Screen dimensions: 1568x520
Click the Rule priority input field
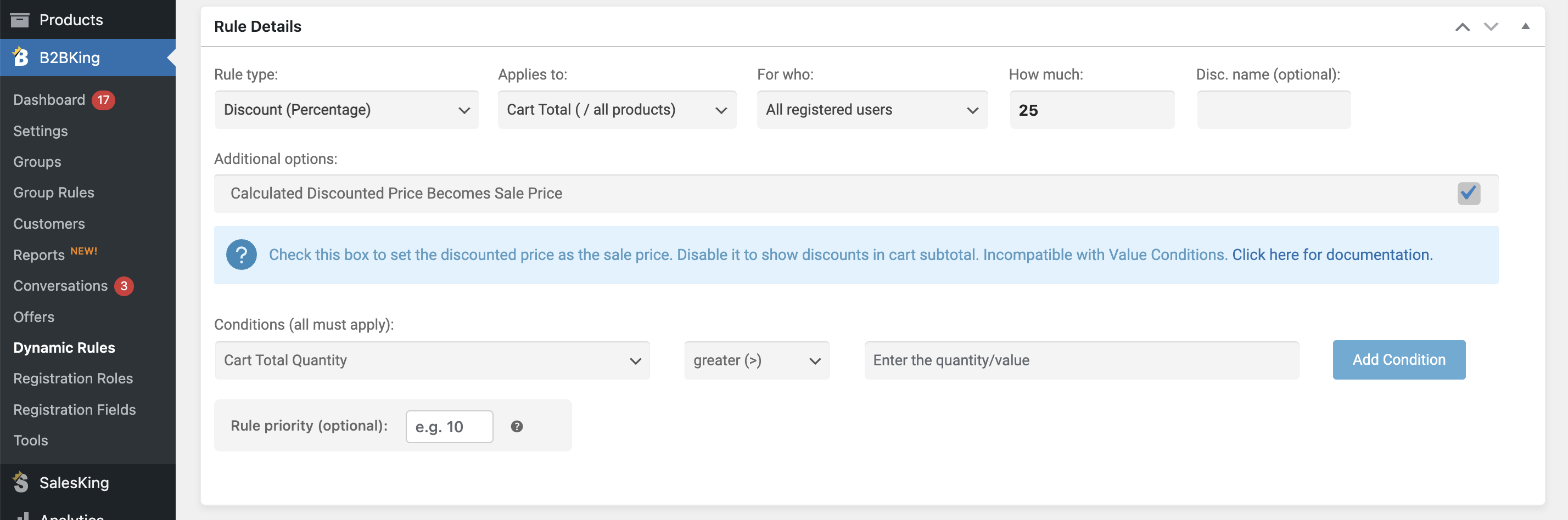(x=449, y=426)
